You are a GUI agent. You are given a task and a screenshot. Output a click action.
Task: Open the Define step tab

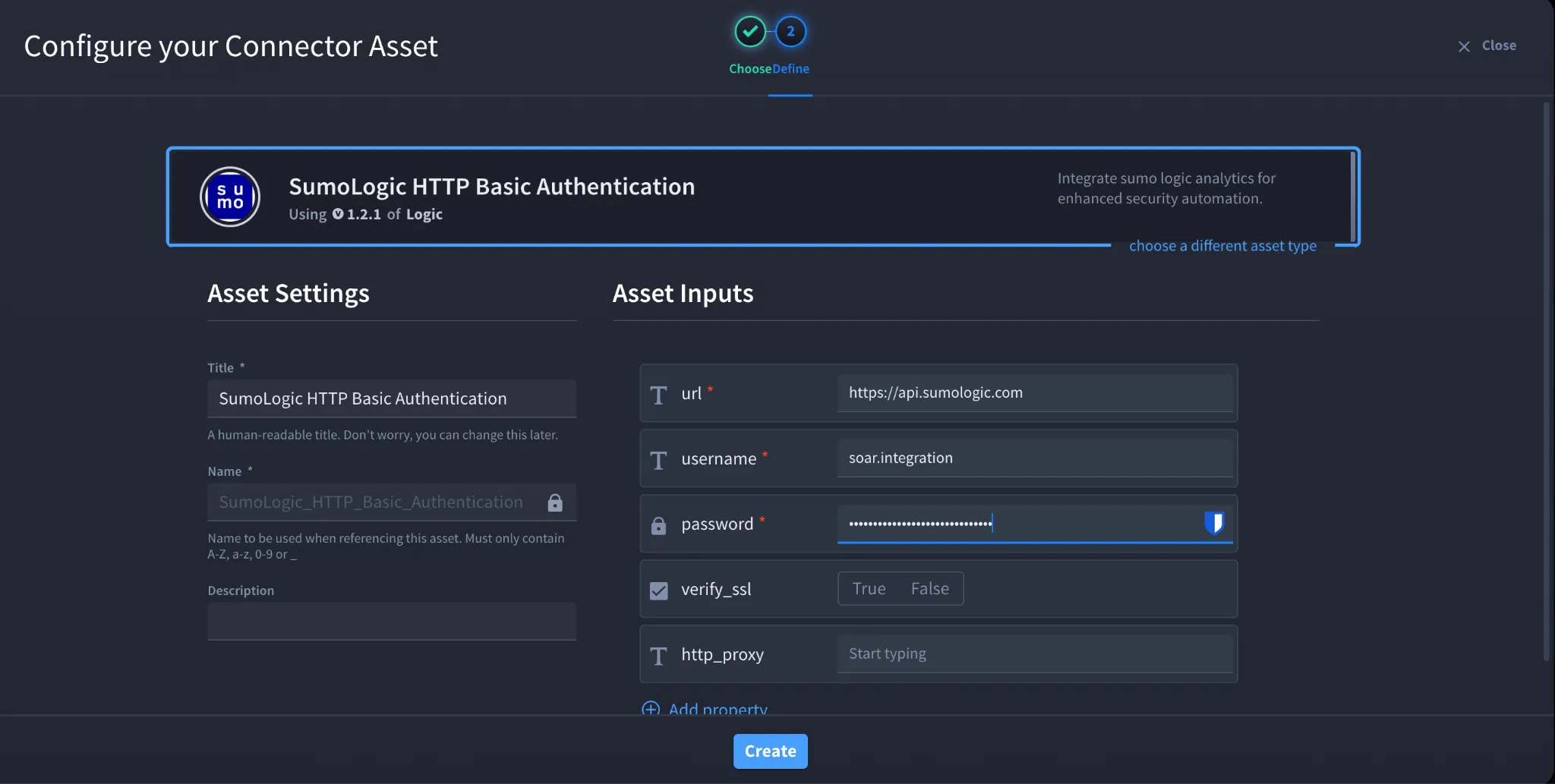[x=790, y=68]
